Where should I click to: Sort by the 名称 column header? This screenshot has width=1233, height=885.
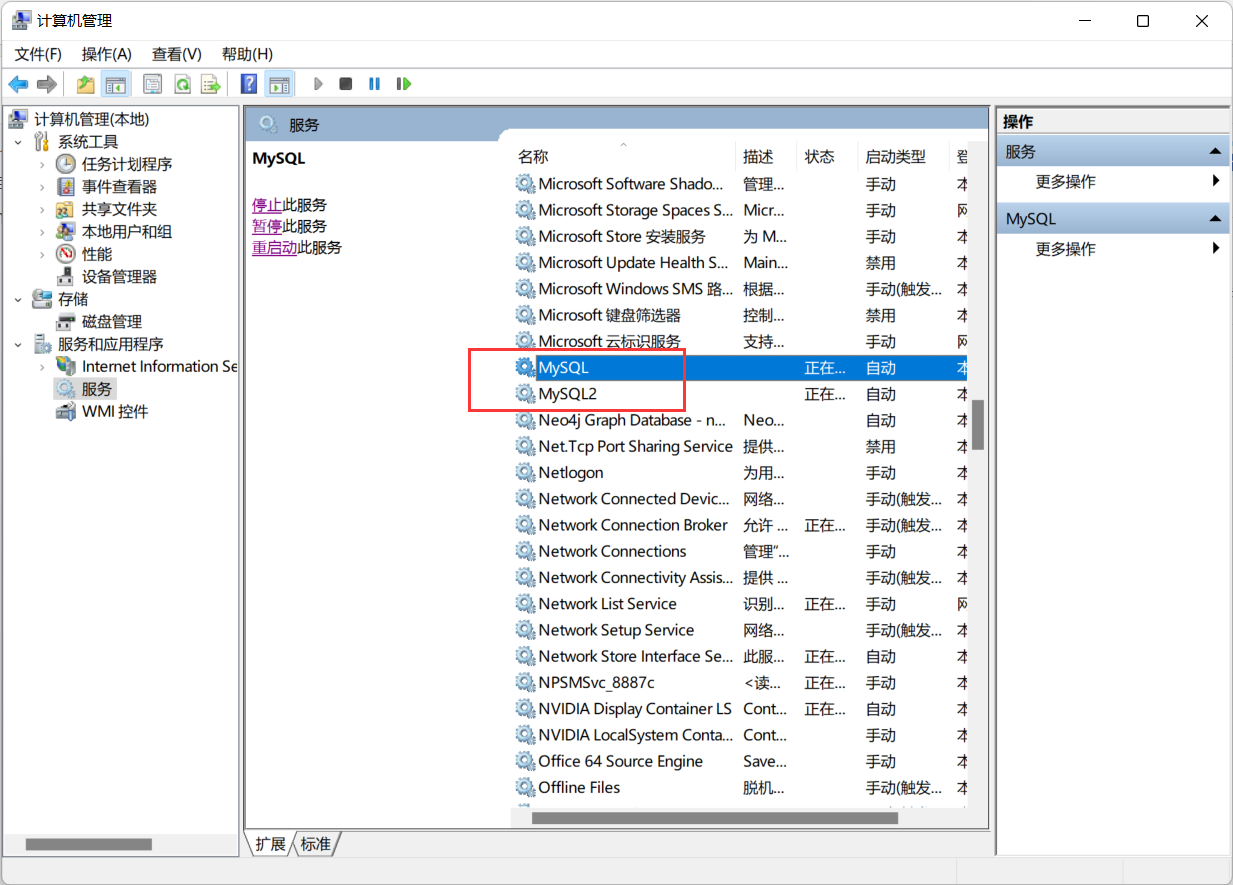click(623, 157)
